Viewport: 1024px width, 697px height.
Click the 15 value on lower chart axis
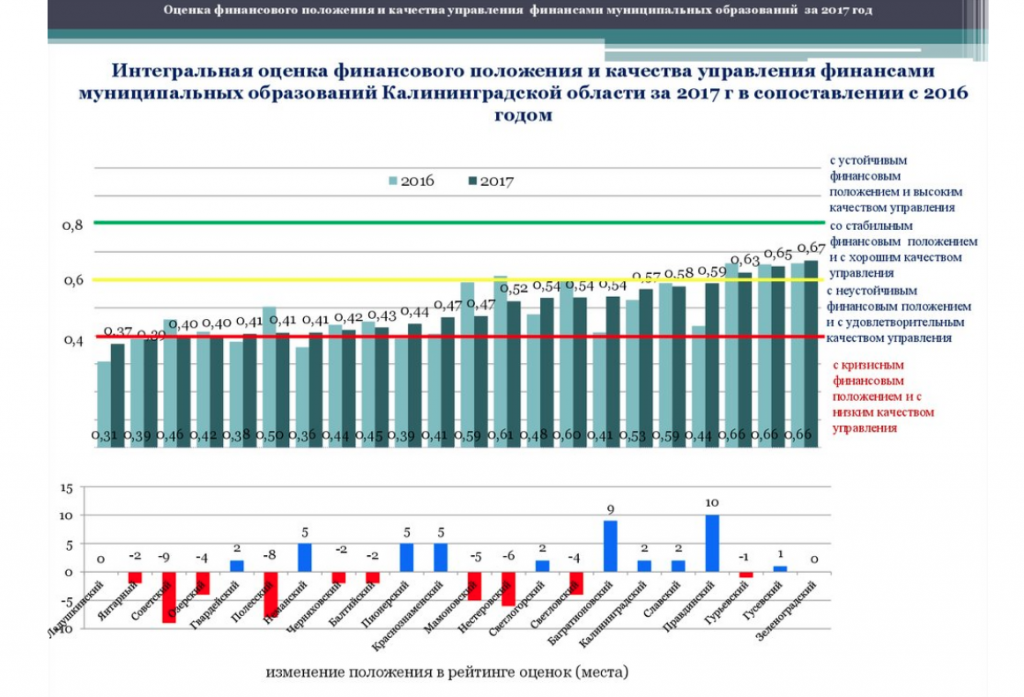click(68, 488)
